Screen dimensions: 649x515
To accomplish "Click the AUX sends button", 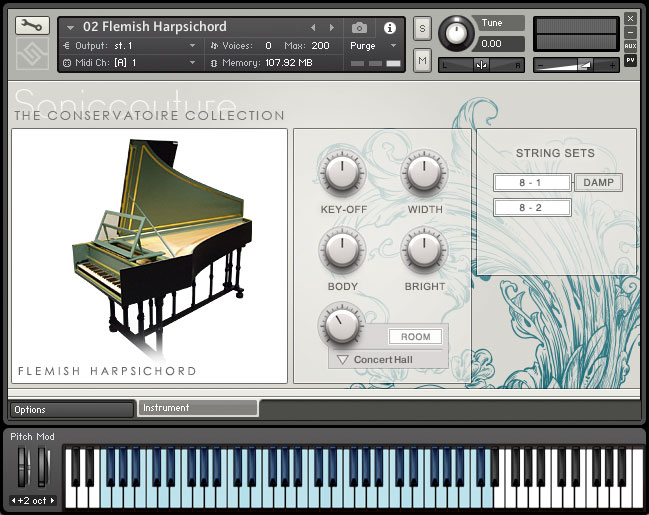I will (630, 46).
